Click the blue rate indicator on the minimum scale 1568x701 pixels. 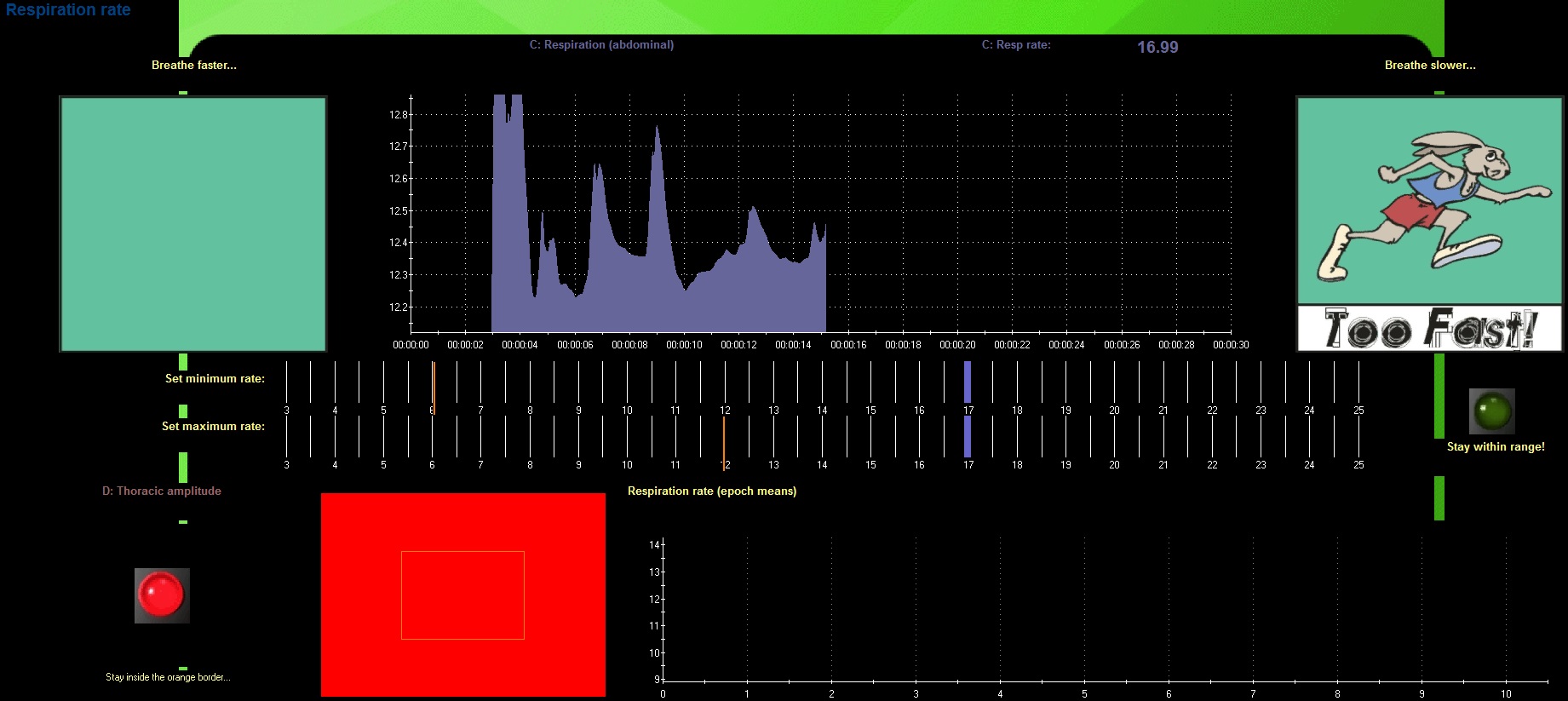[x=968, y=382]
